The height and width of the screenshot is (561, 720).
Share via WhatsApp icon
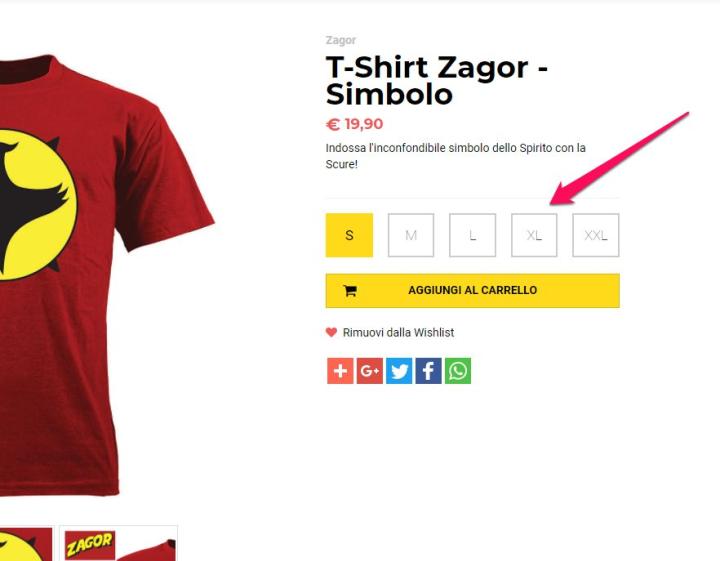pyautogui.click(x=458, y=370)
